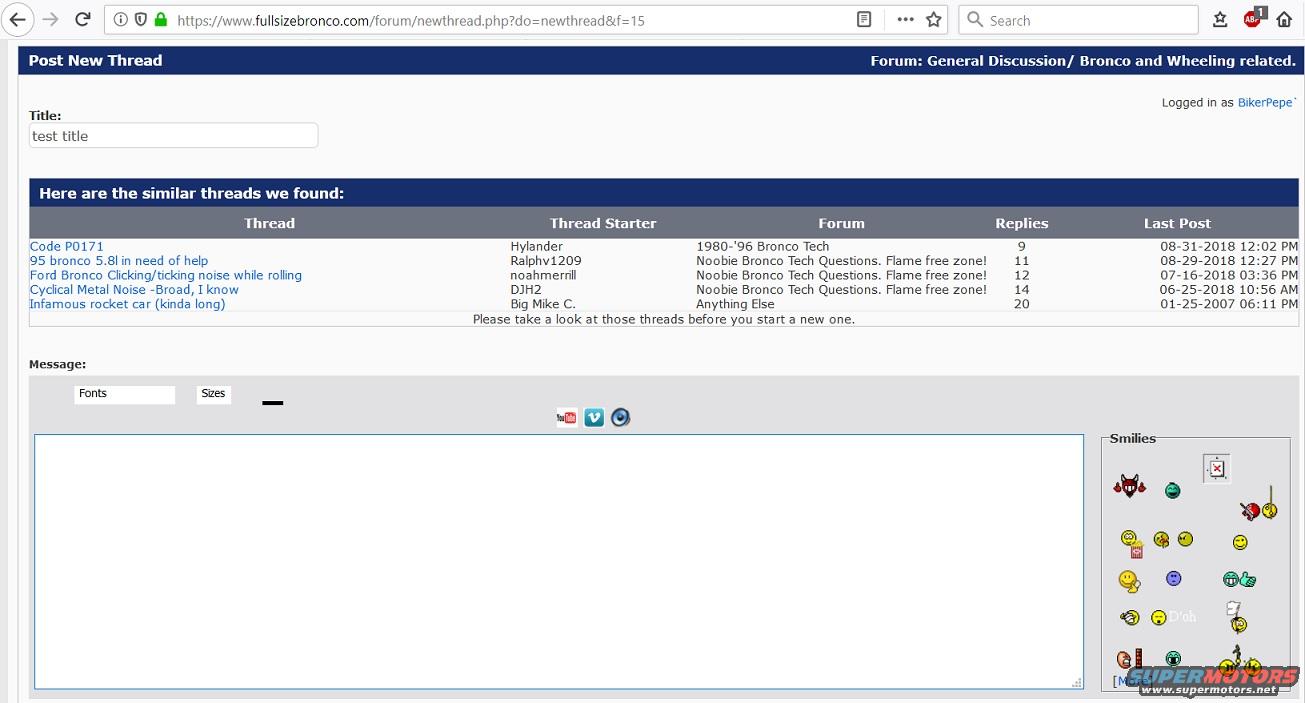The width and height of the screenshot is (1305, 703).
Task: Open Adblock Plus extension icon
Action: 1253,19
